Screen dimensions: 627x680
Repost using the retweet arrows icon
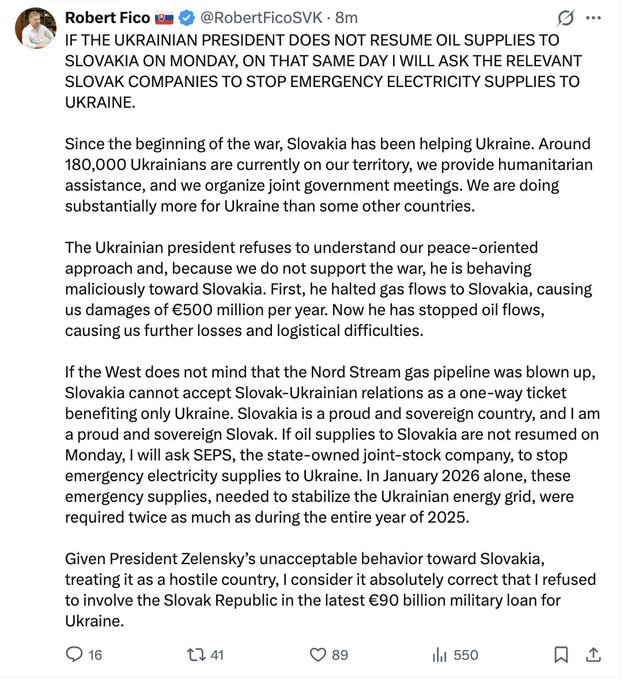pyautogui.click(x=195, y=655)
